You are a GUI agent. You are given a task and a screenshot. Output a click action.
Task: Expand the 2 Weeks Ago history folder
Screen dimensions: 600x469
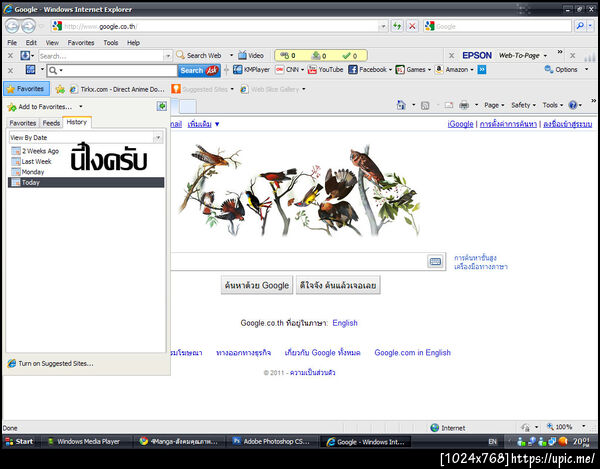click(35, 151)
